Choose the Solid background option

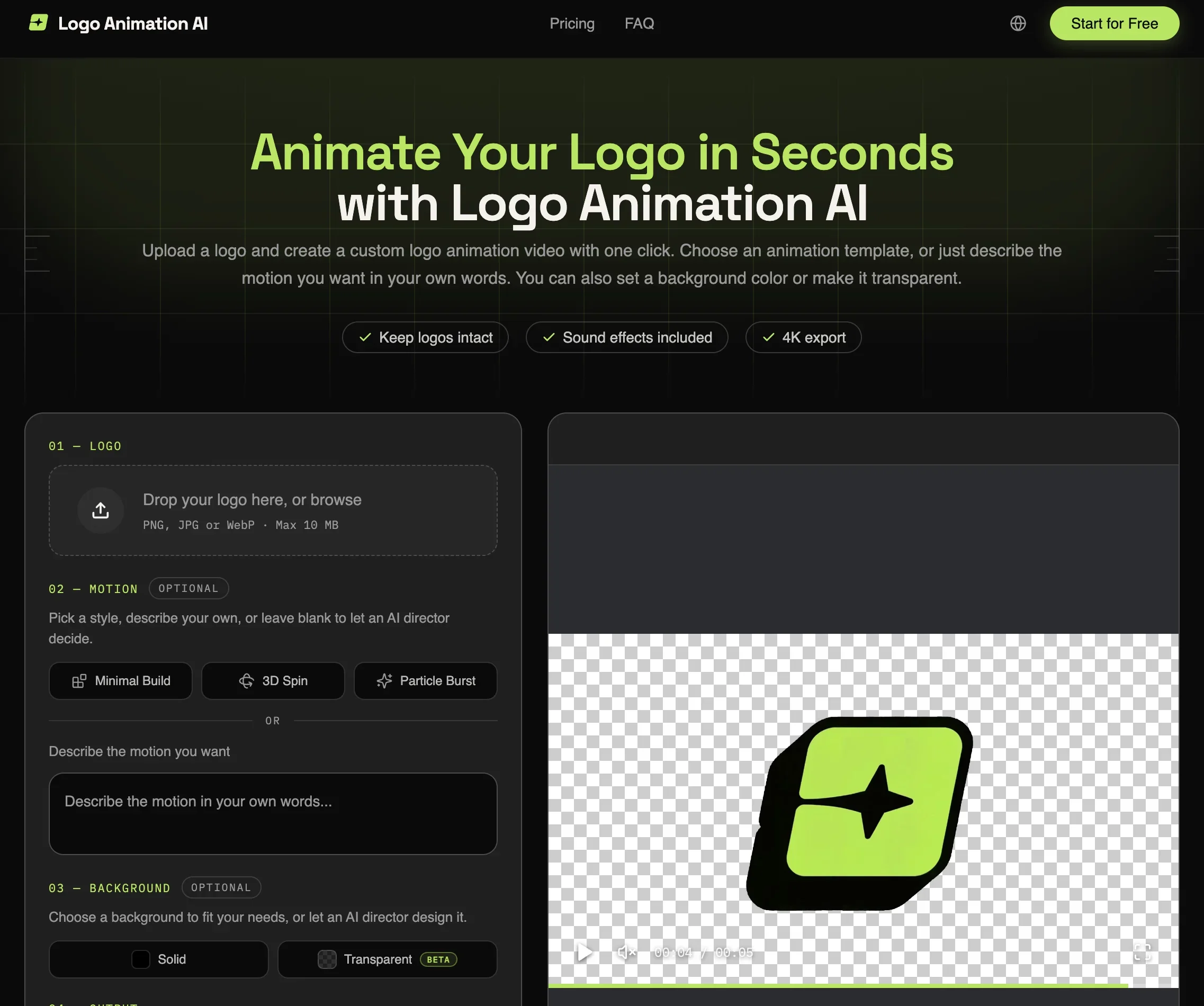[158, 958]
